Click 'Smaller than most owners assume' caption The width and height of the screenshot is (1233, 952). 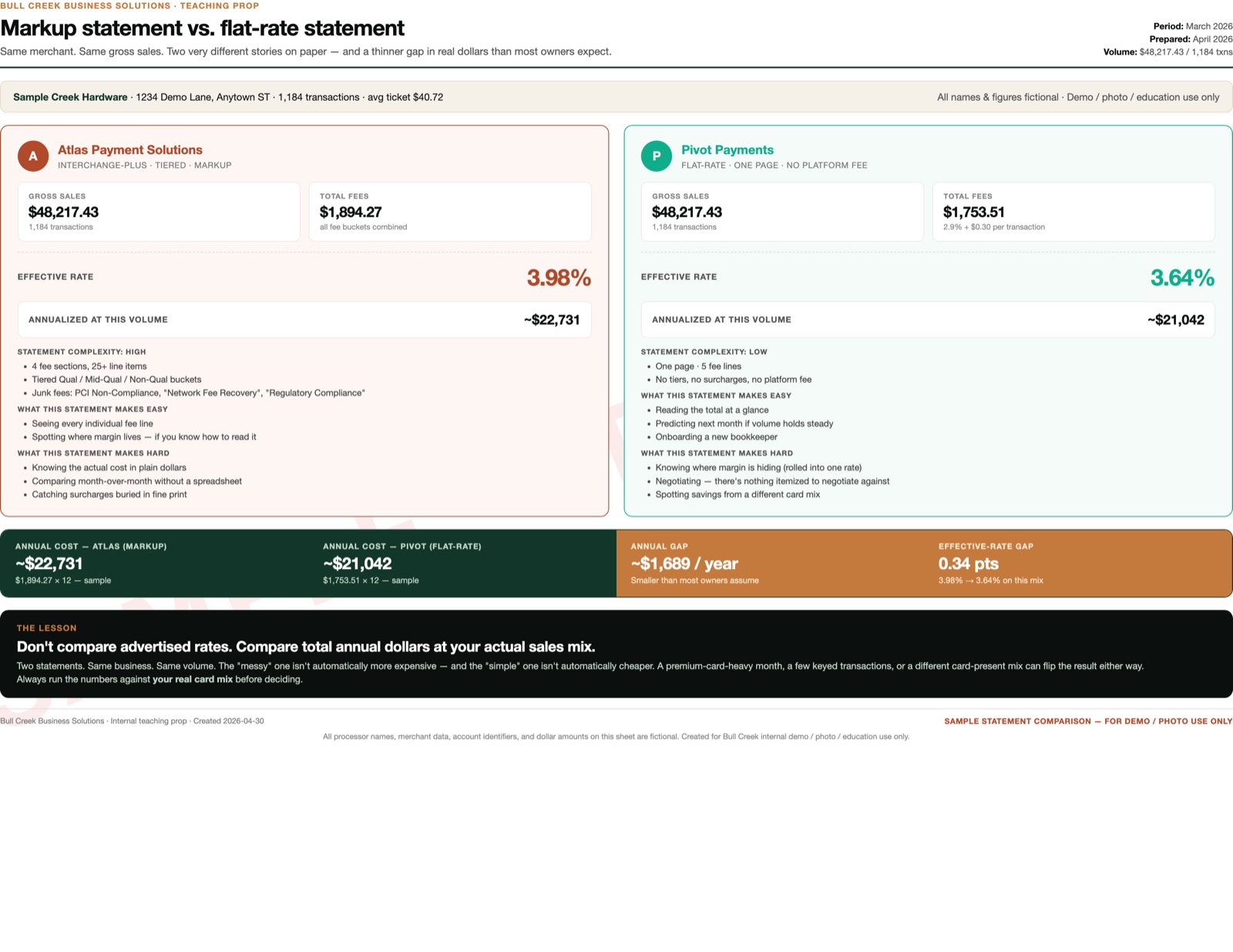[x=694, y=581]
